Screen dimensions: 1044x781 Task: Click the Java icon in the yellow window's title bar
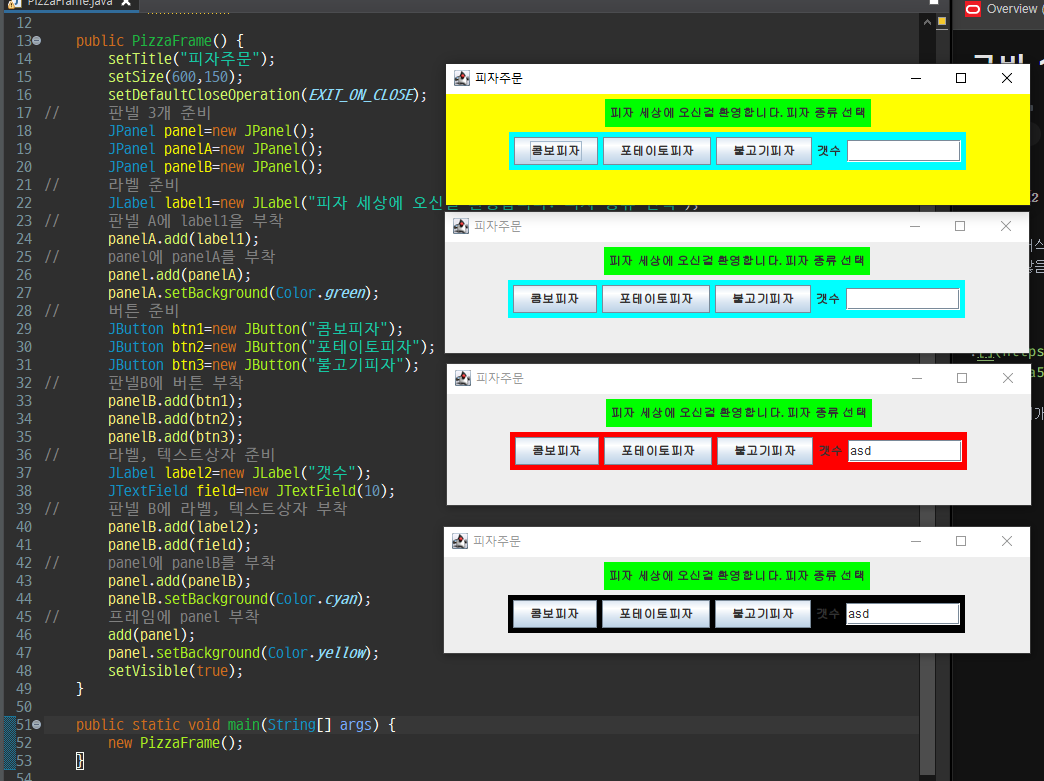[x=461, y=79]
